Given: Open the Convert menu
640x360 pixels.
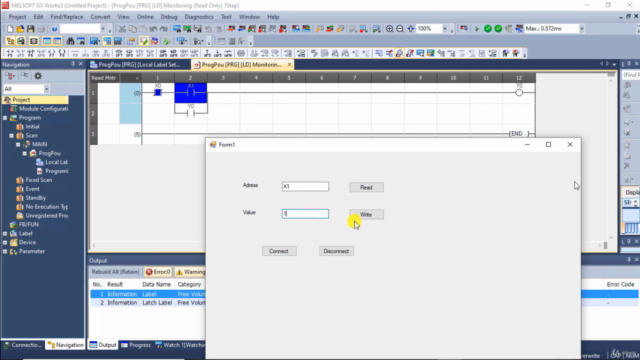Looking at the screenshot, I should click(100, 17).
